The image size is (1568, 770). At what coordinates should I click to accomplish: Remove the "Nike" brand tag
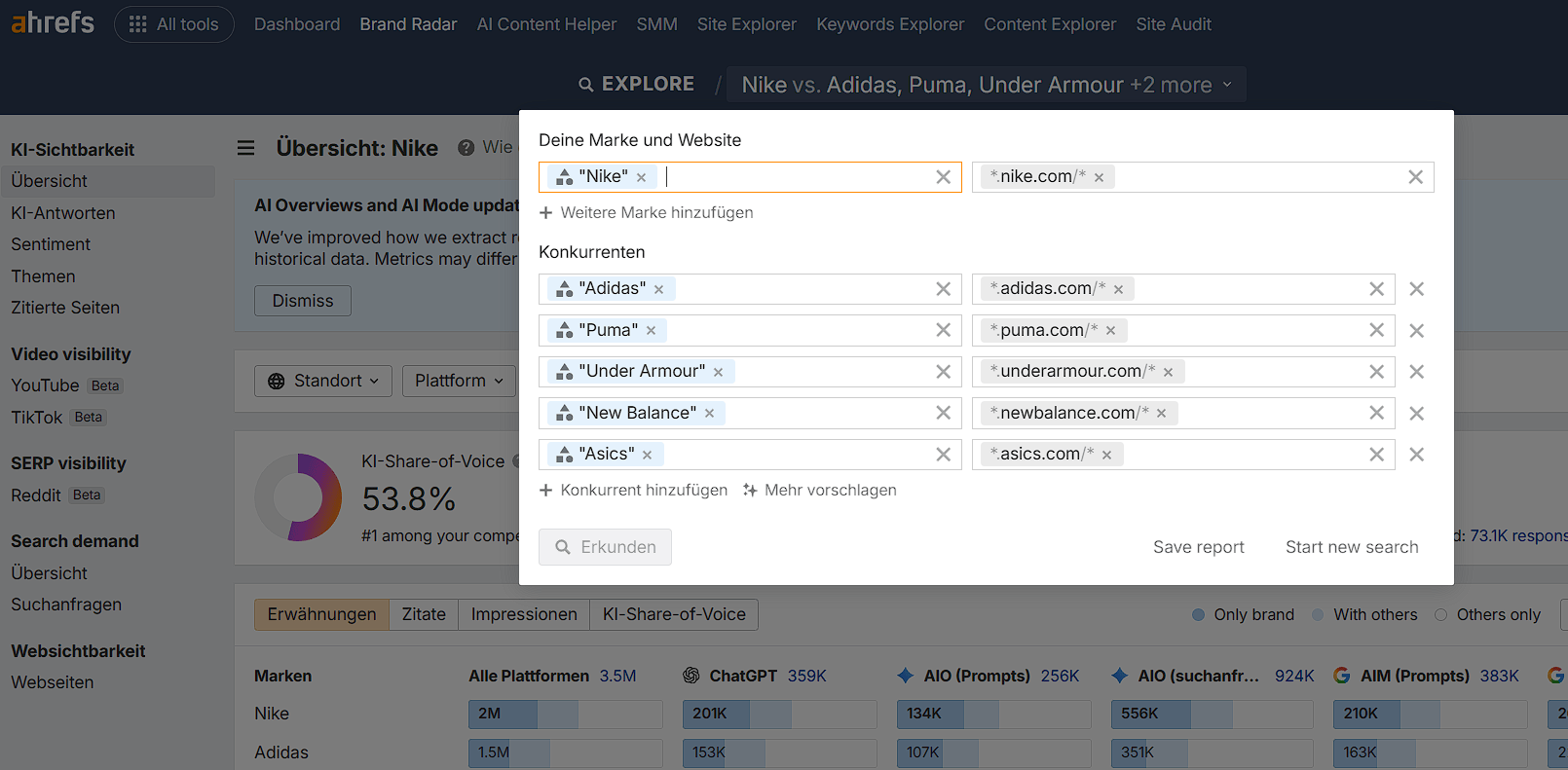coord(641,177)
